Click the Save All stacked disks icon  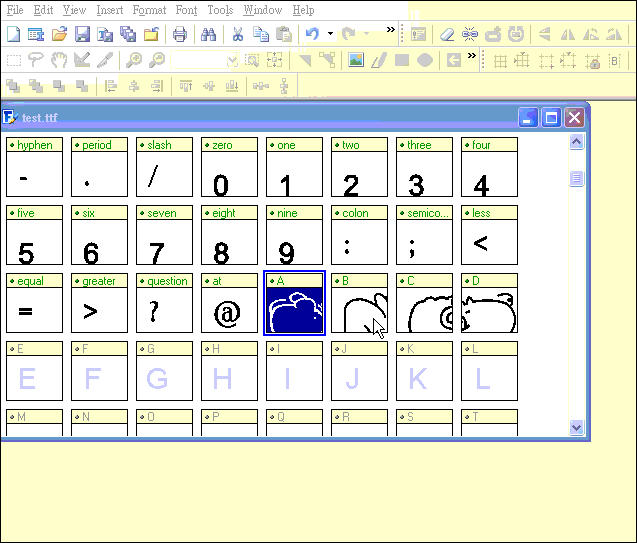pos(128,35)
